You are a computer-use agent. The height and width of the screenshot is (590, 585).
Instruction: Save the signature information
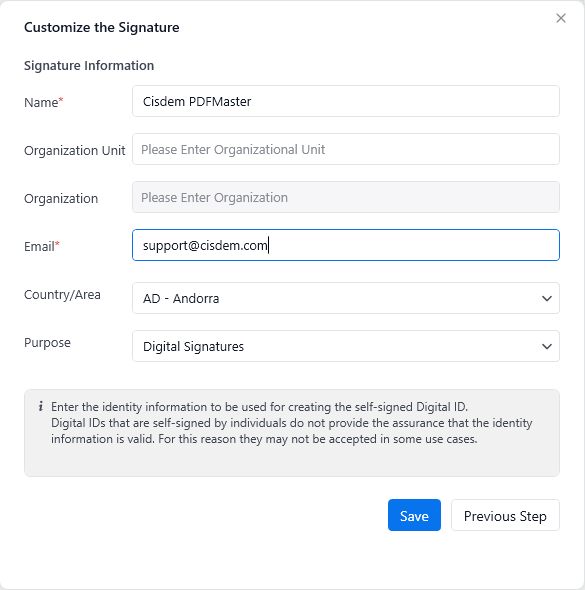point(414,515)
